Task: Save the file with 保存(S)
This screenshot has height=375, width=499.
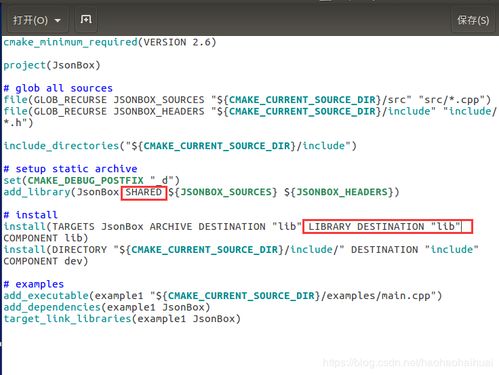Action: click(x=473, y=21)
